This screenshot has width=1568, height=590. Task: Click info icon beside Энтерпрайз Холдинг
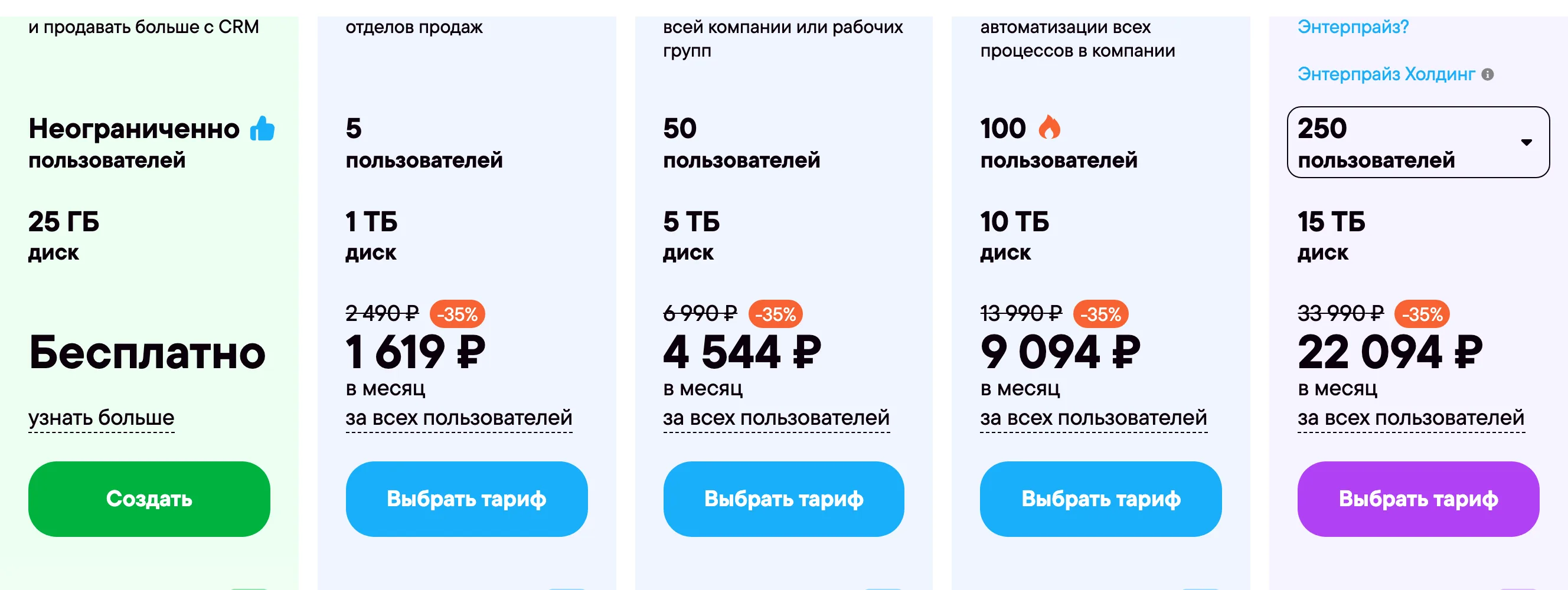(x=1487, y=74)
